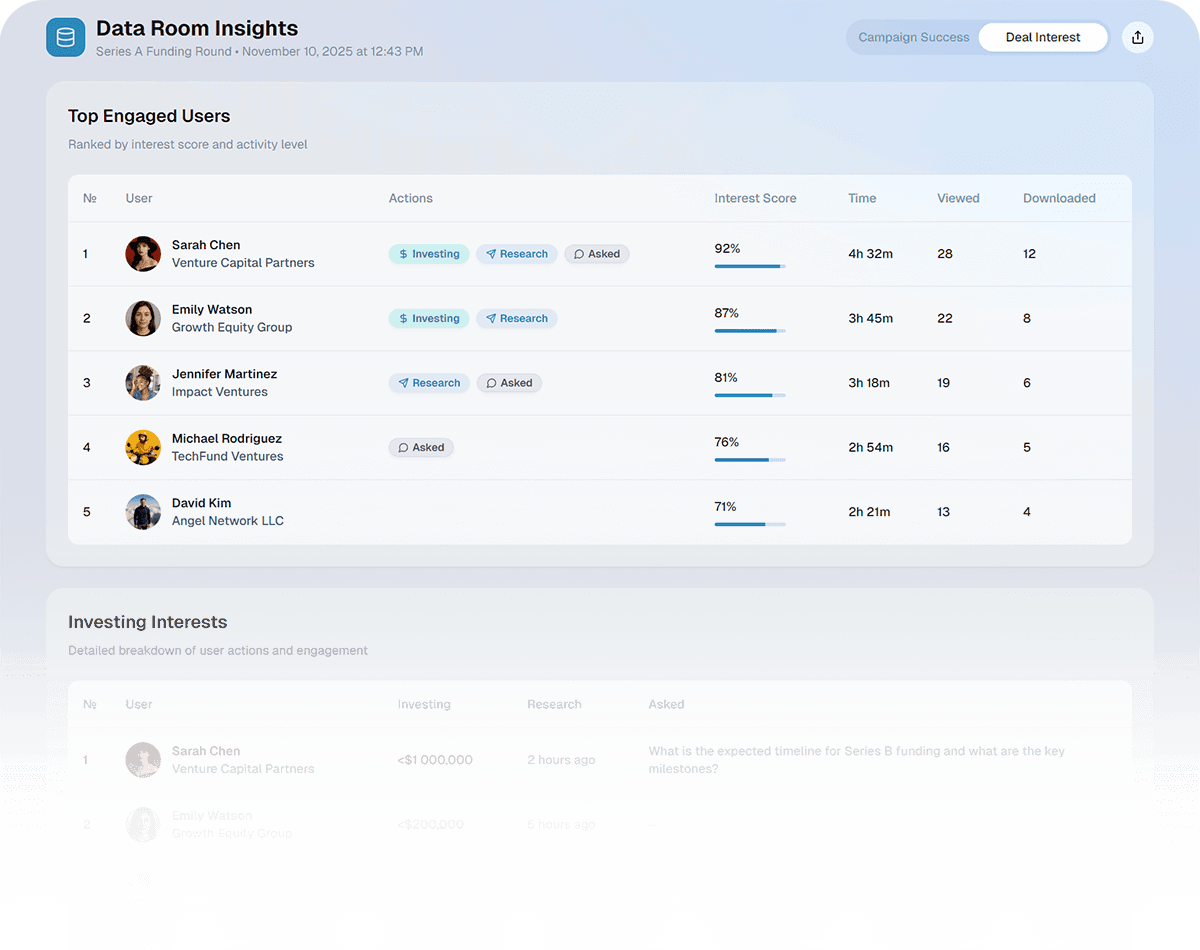Click the downloaded count 12

coord(1030,254)
